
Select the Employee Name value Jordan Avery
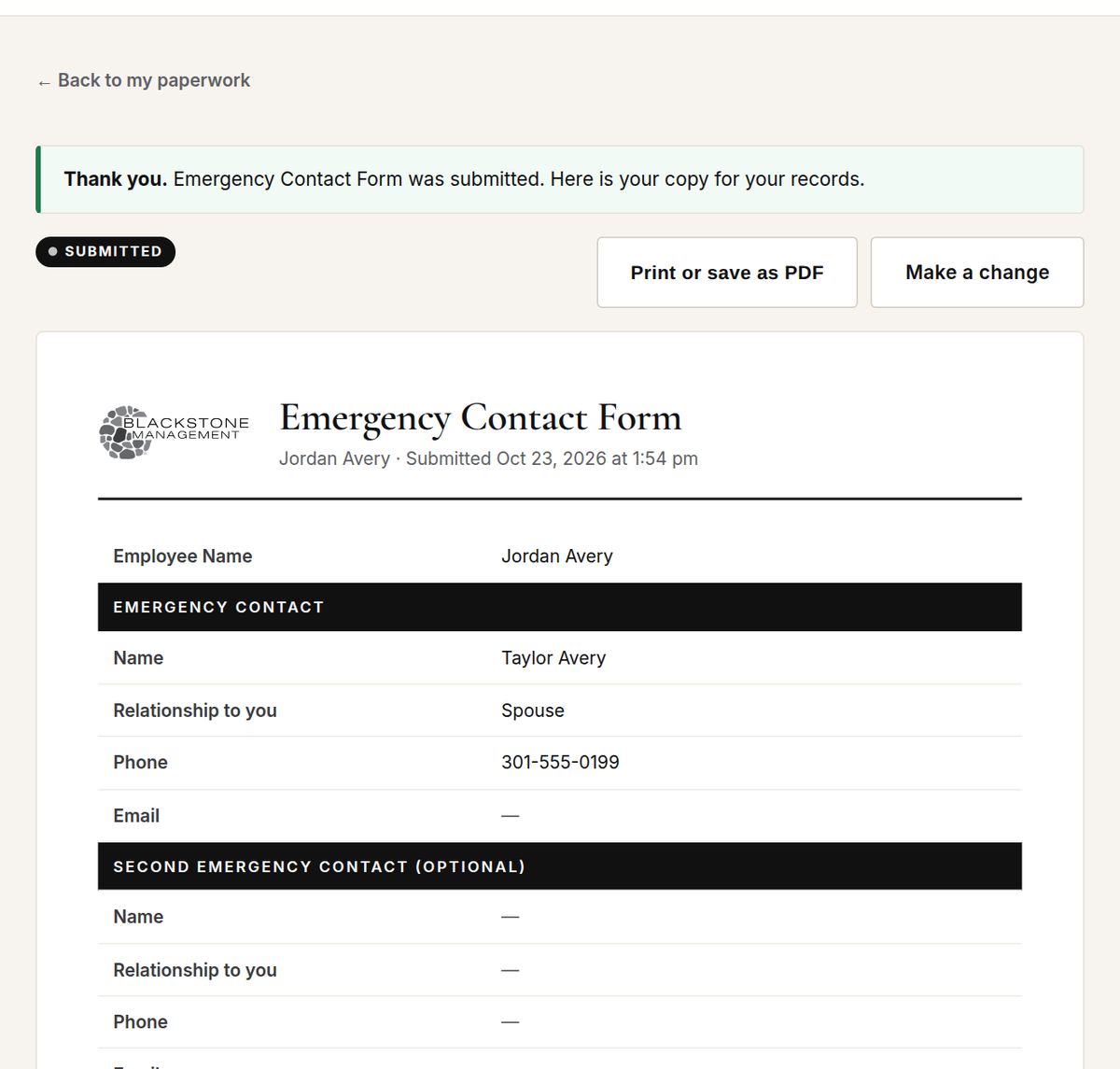point(557,556)
